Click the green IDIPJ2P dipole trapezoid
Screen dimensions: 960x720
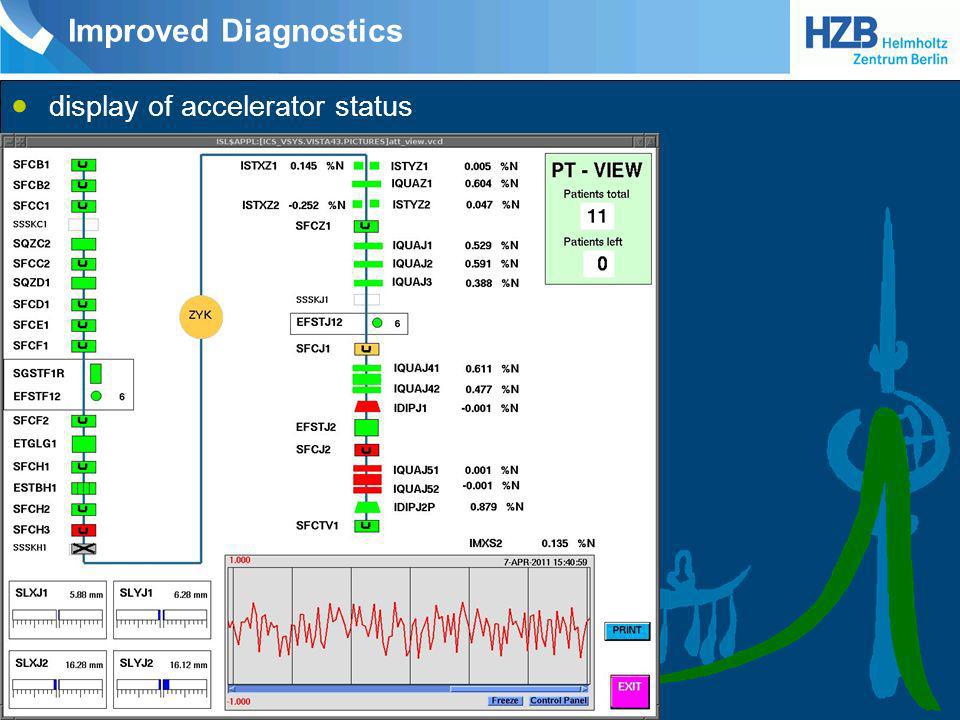[367, 507]
